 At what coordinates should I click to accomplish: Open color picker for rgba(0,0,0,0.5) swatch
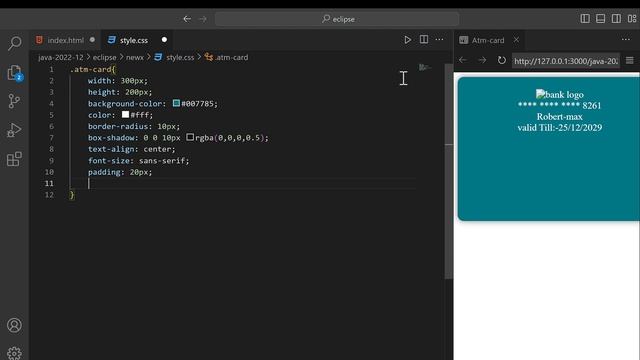[190, 137]
